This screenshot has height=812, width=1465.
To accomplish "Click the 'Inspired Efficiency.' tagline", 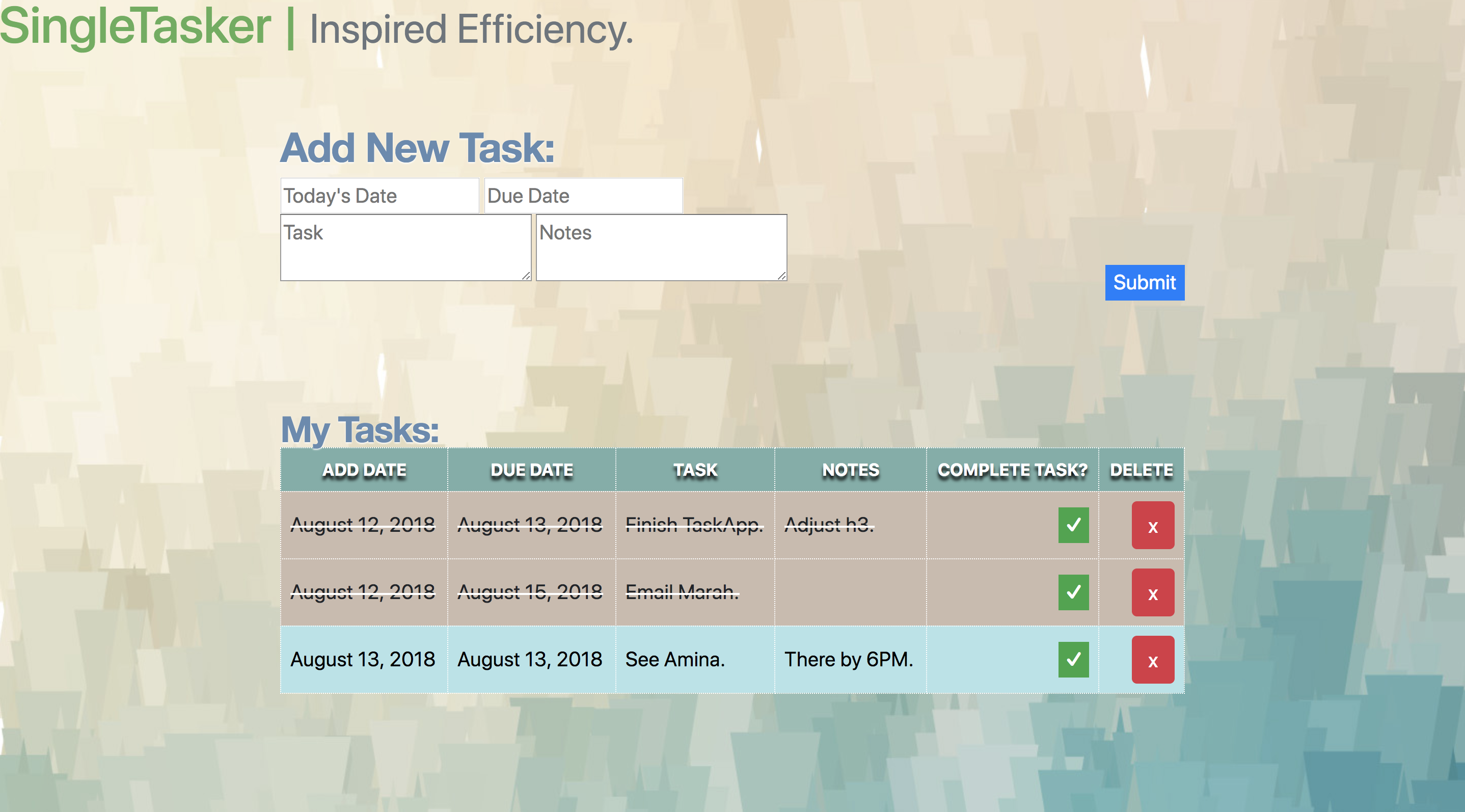I will point(472,30).
